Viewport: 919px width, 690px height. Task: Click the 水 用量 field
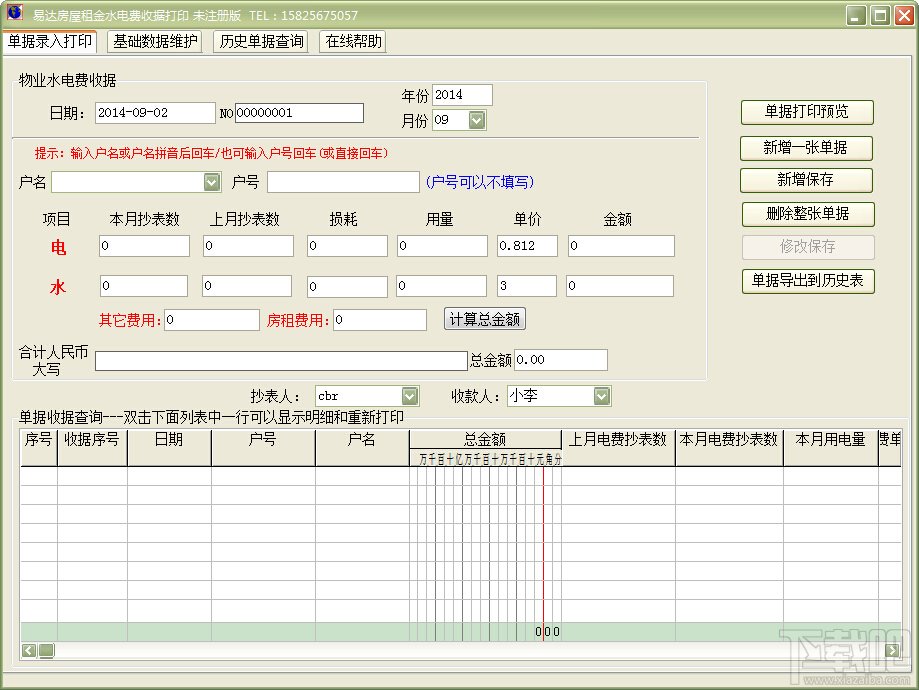(x=441, y=286)
